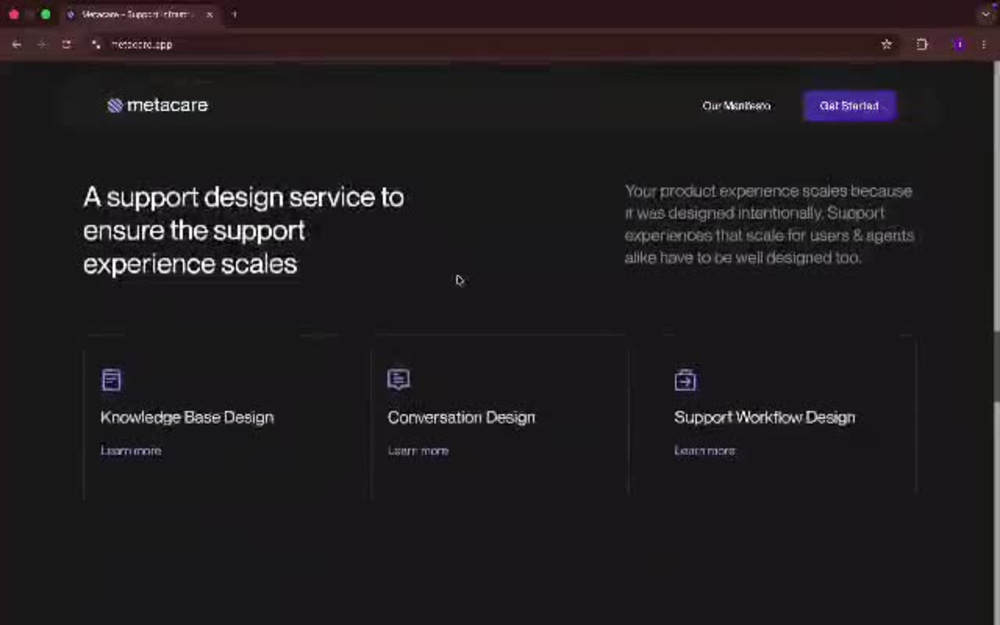
Task: Click the Get Started button
Action: (849, 106)
